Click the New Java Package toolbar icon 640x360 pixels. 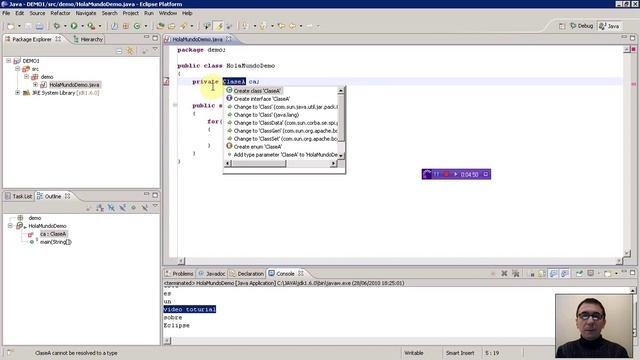[x=126, y=26]
